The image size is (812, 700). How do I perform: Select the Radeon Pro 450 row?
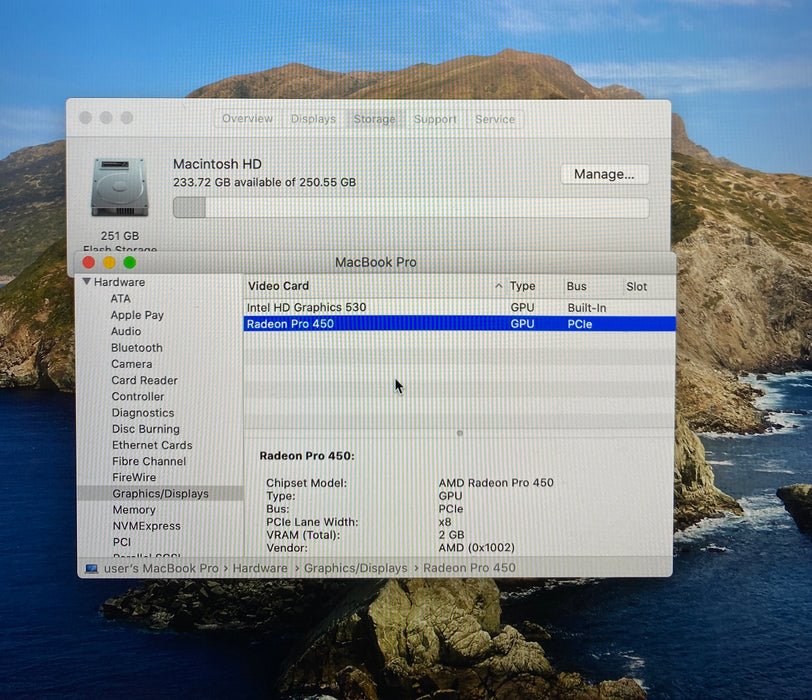pyautogui.click(x=459, y=324)
